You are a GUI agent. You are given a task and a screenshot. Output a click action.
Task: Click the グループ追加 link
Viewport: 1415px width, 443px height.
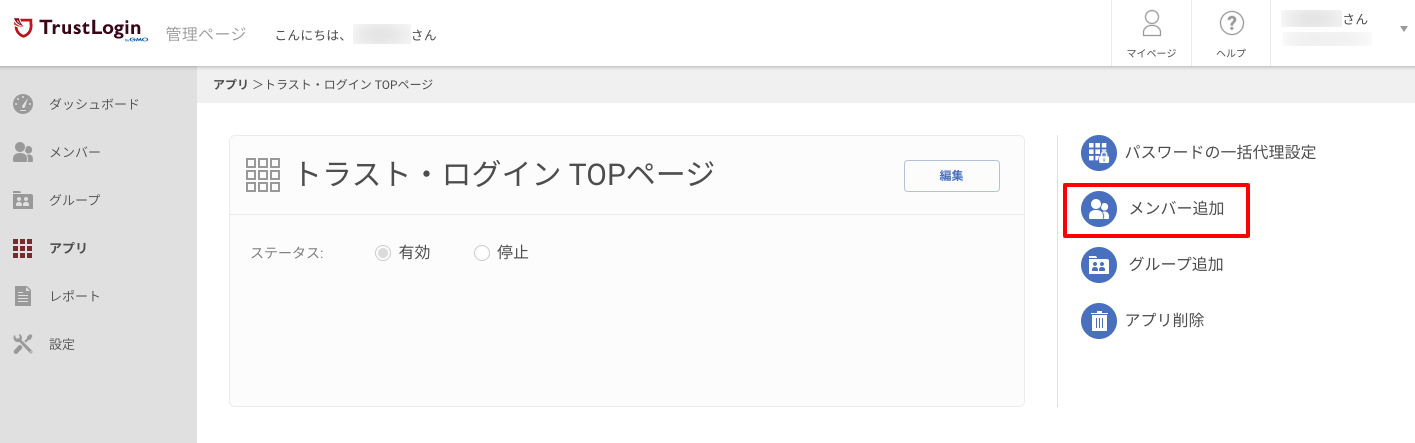[1176, 265]
